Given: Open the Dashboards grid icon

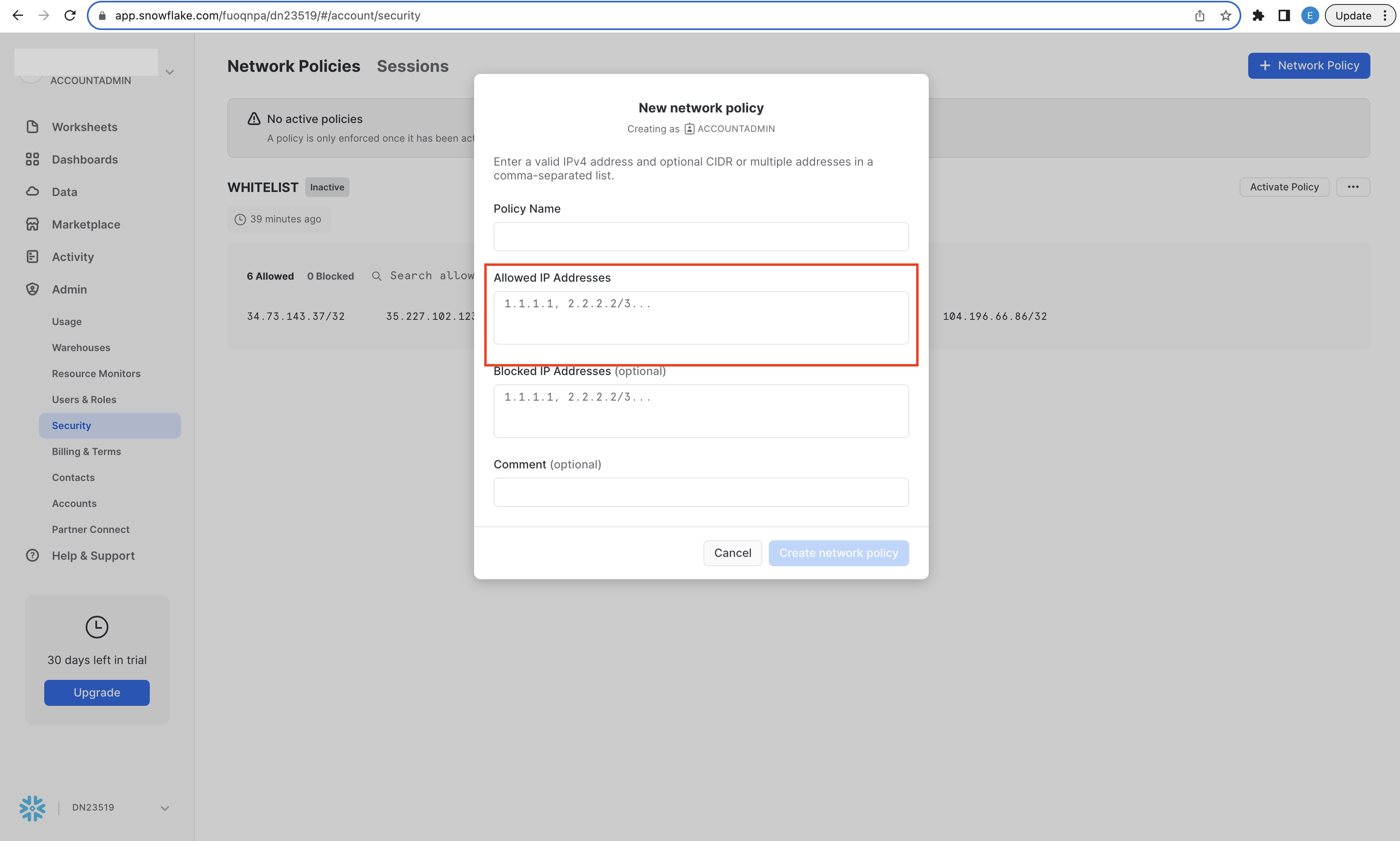Looking at the screenshot, I should tap(32, 159).
